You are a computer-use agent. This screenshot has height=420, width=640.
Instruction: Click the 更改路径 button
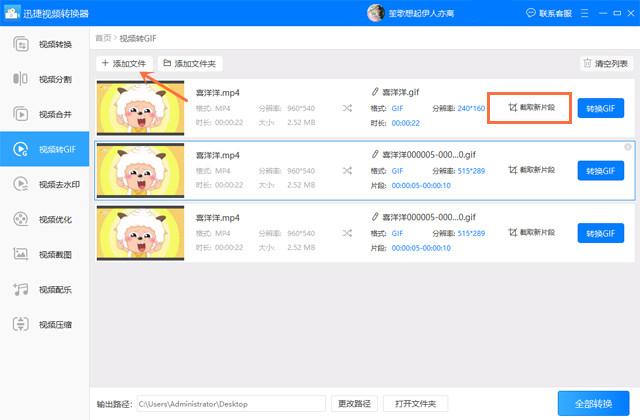pyautogui.click(x=354, y=404)
